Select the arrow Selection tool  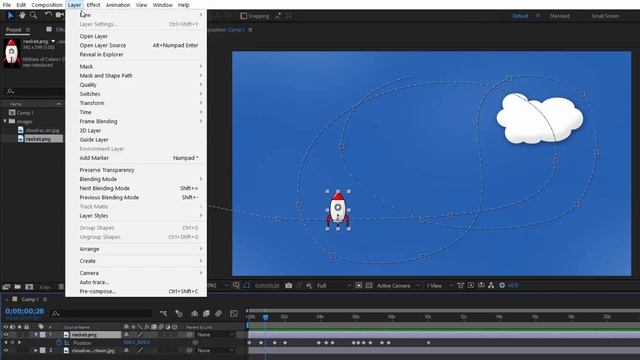click(x=10, y=16)
